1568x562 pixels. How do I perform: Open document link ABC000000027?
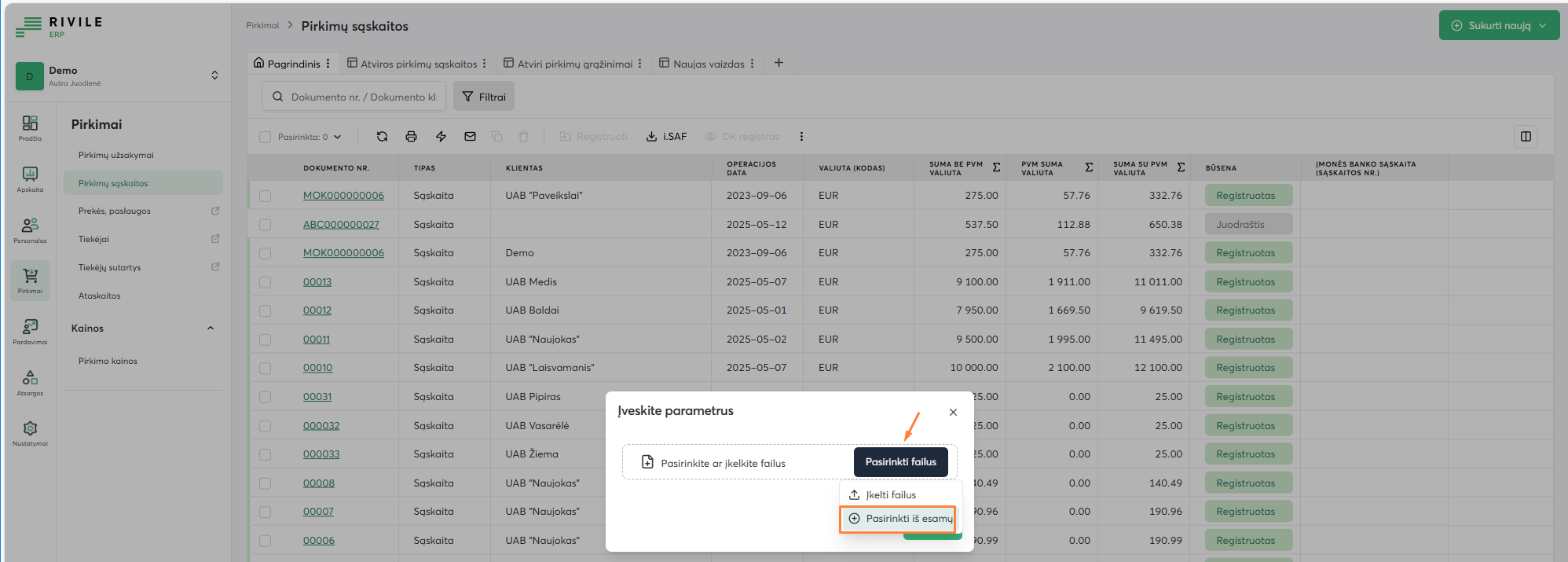click(341, 225)
